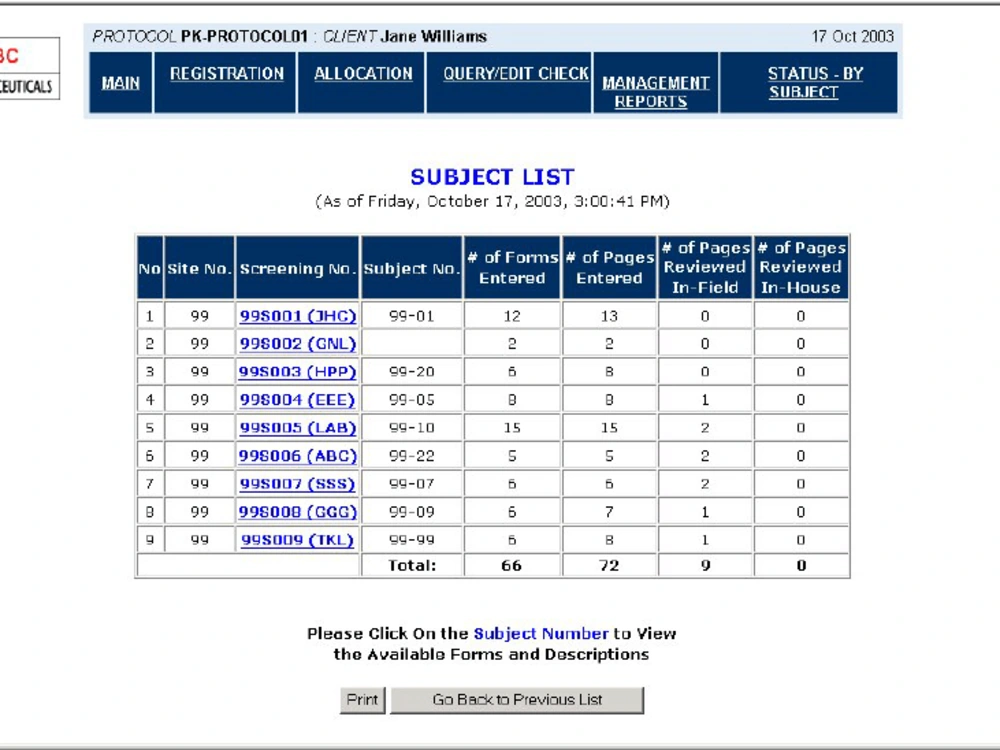
Task: Click total pages entered value 72
Action: point(609,566)
